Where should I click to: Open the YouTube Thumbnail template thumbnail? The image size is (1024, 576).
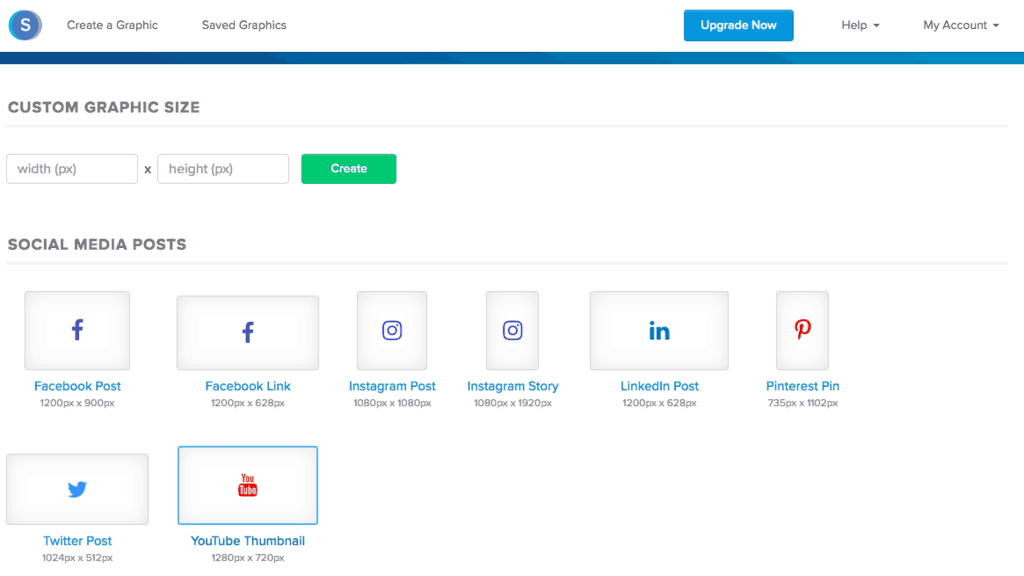click(x=248, y=485)
